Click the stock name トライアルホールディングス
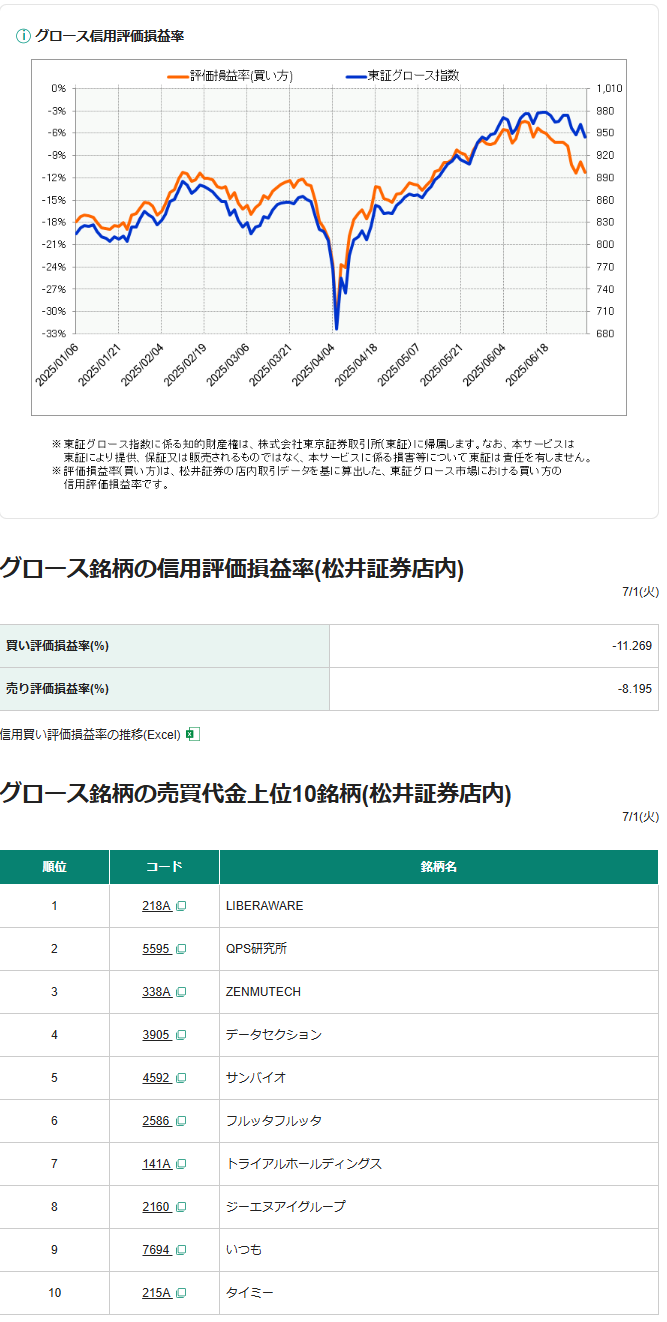Screen dimensions: 667x1322 click(304, 1164)
